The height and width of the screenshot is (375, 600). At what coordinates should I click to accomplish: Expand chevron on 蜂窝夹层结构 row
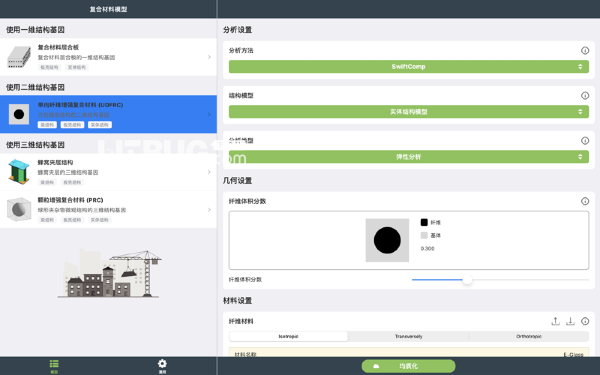pyautogui.click(x=209, y=172)
